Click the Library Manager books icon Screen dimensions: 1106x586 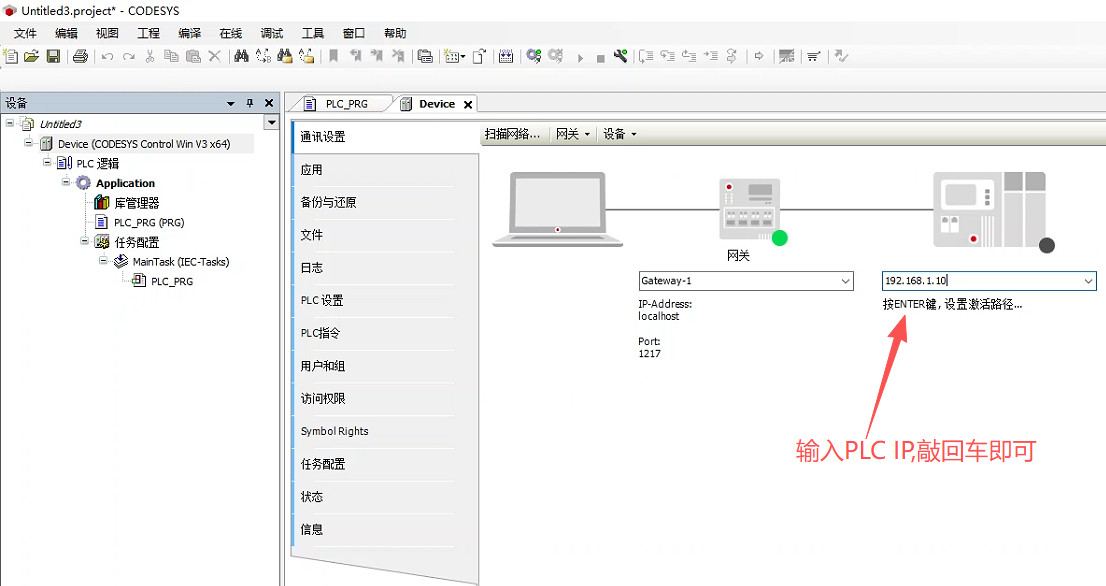point(102,203)
